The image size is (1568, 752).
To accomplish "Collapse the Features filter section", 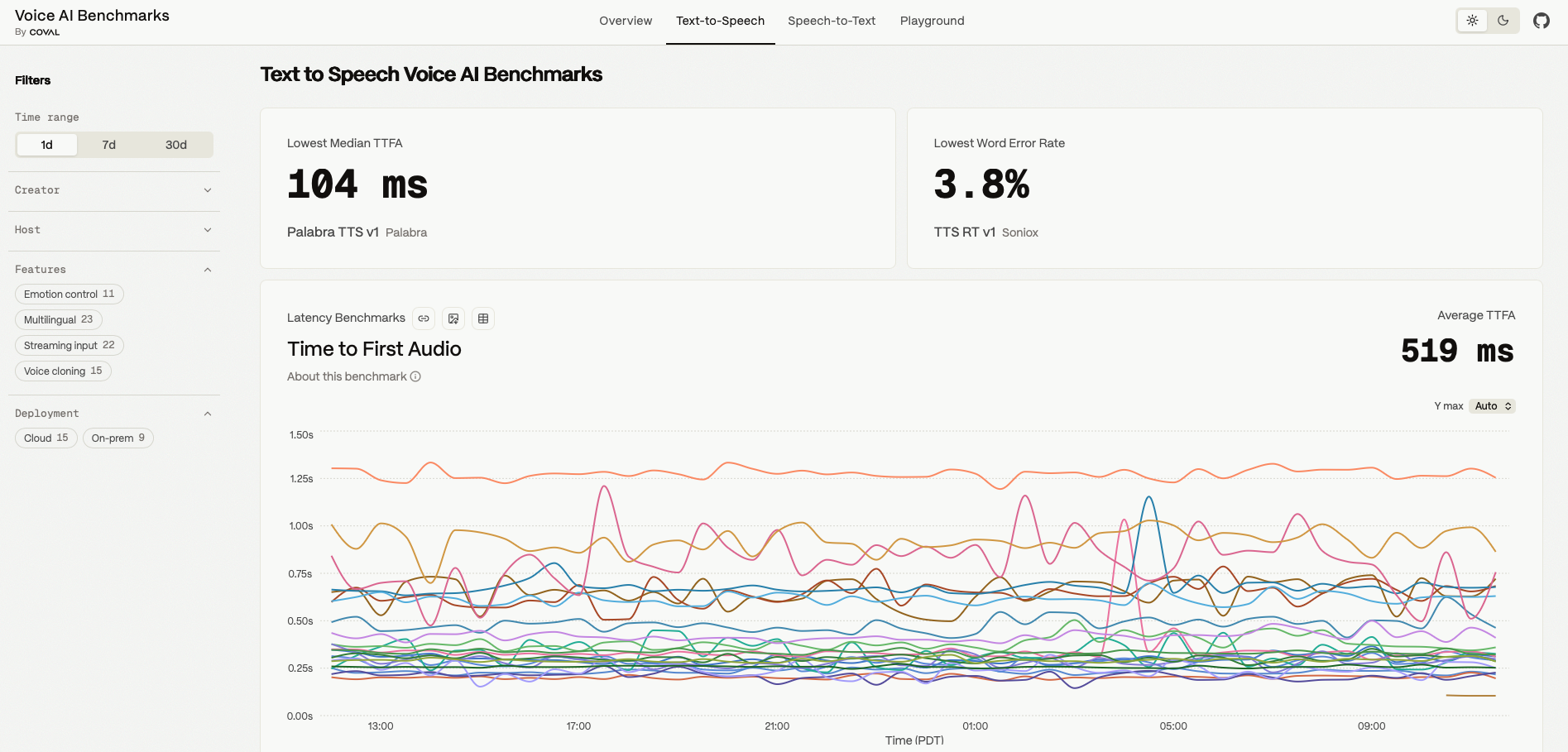I will 114,270.
